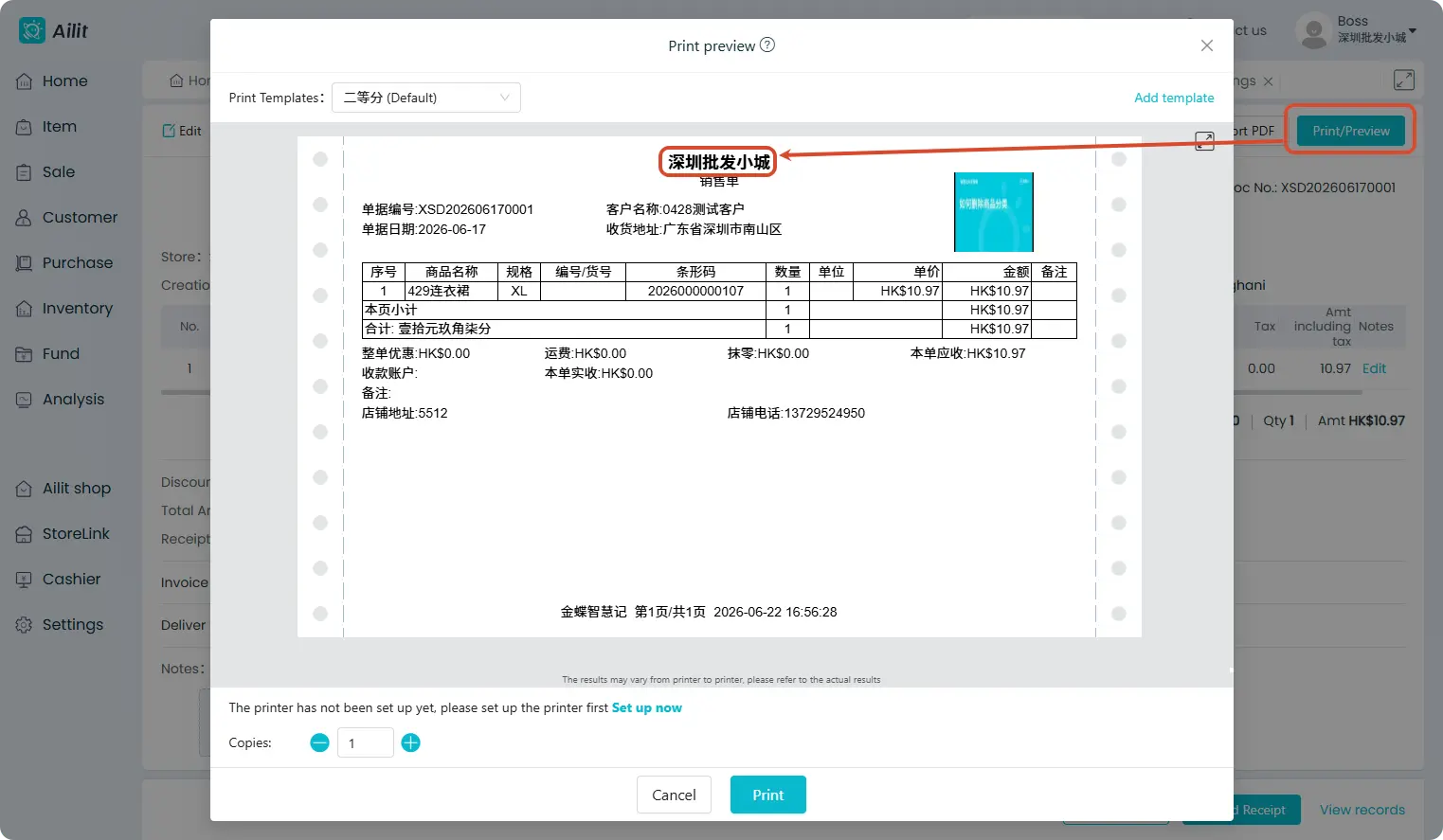This screenshot has height=840, width=1443.
Task: Click the customer name 0428测试客户 text
Action: (703, 209)
